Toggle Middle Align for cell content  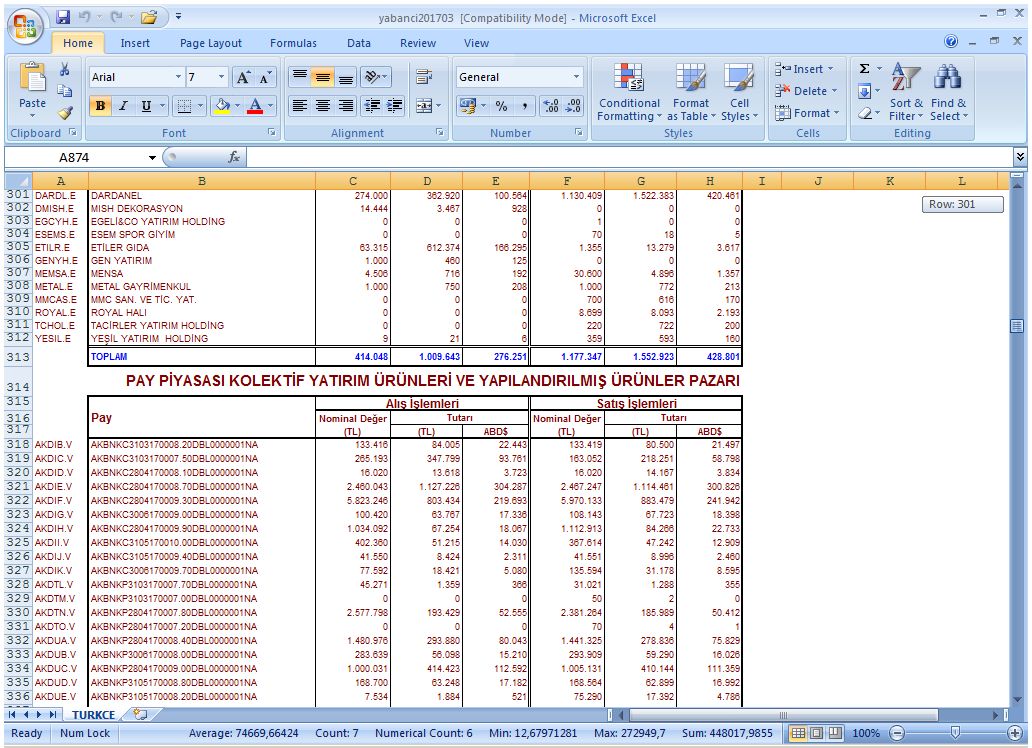point(322,77)
